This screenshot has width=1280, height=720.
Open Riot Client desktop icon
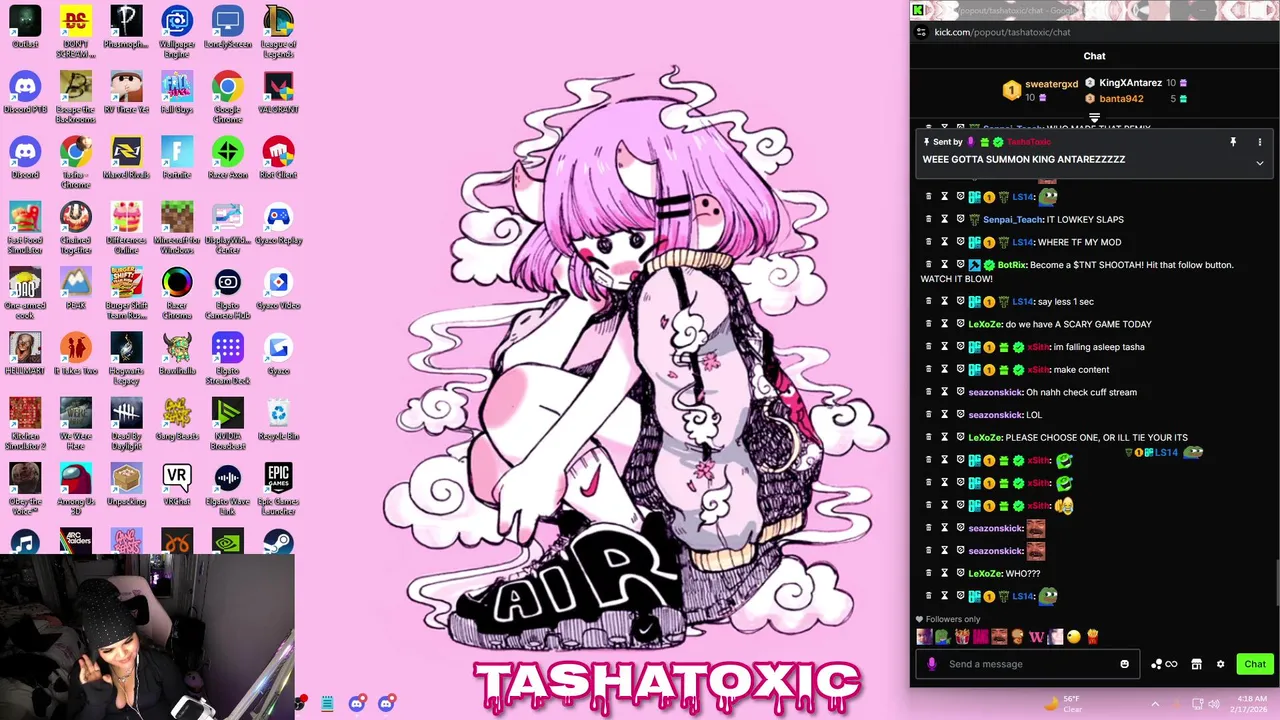click(x=278, y=157)
